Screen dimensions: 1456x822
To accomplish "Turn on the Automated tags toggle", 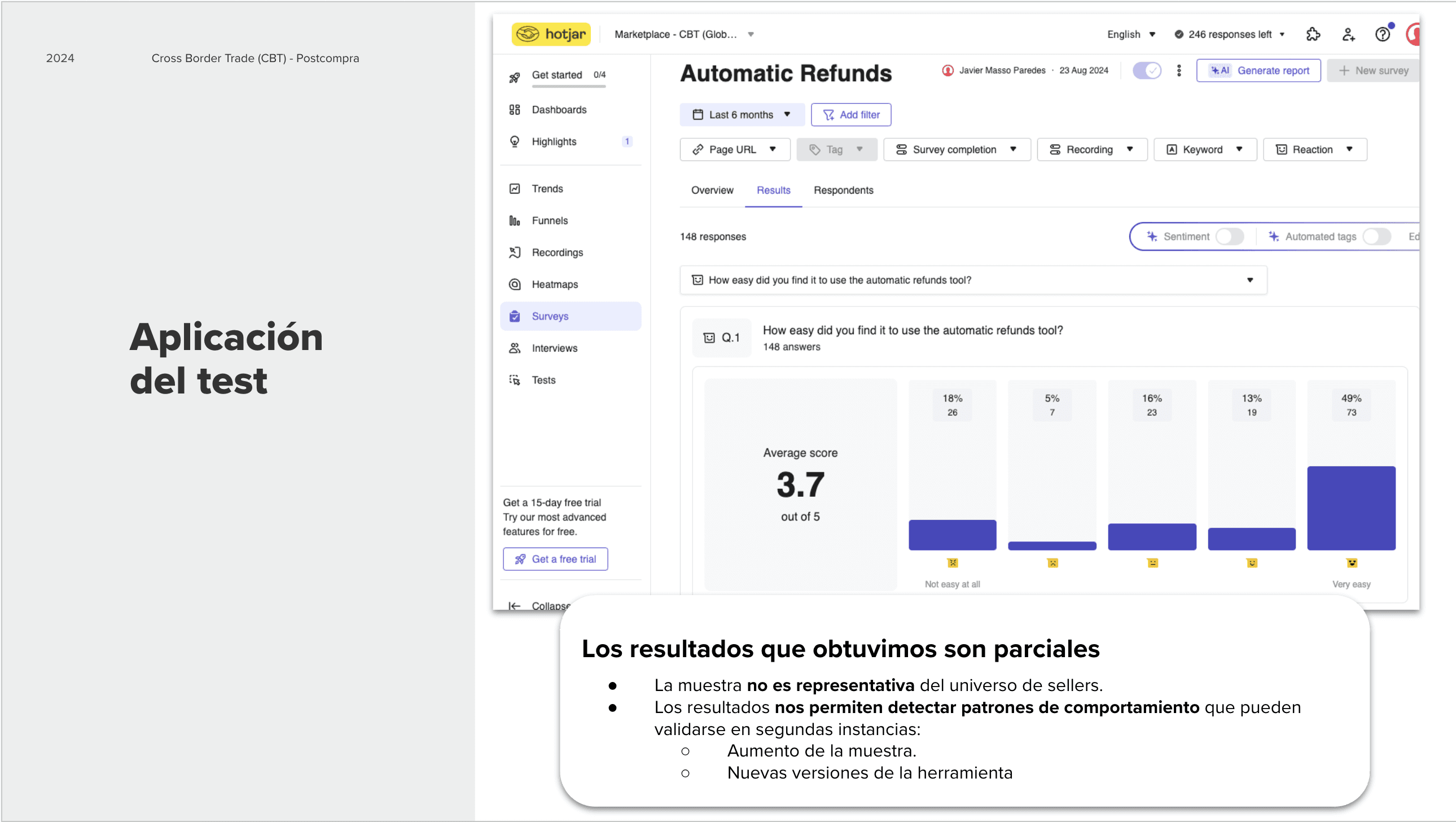I will point(1376,237).
